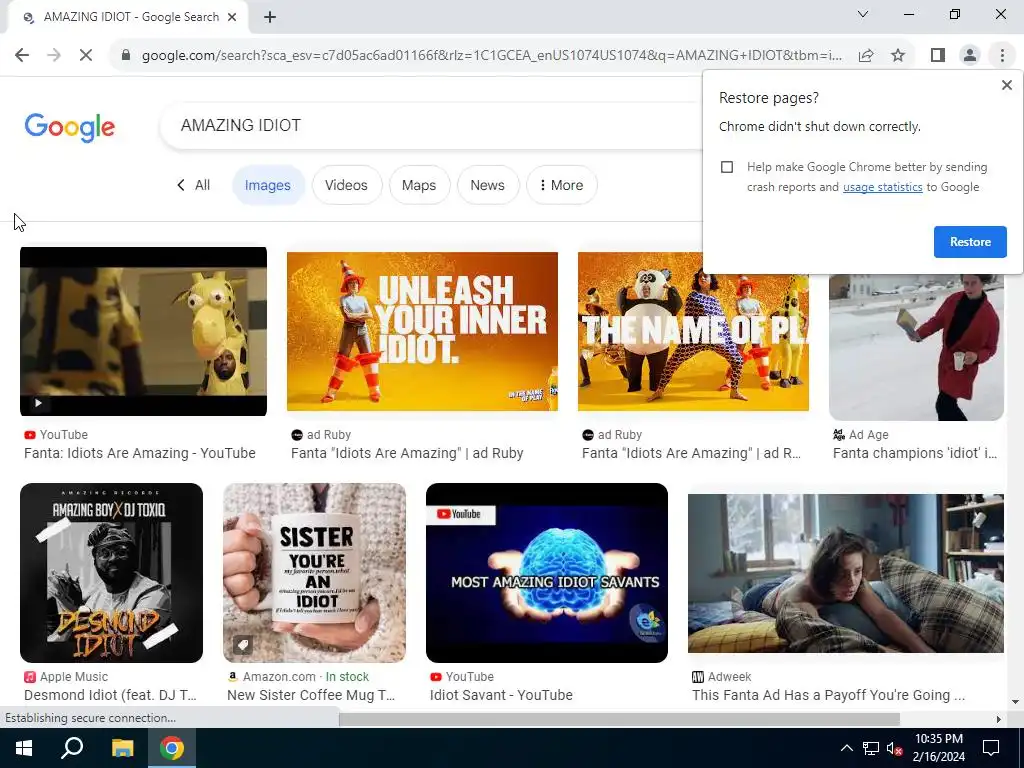
Task: Switch to the Videos tab
Action: coord(346,185)
